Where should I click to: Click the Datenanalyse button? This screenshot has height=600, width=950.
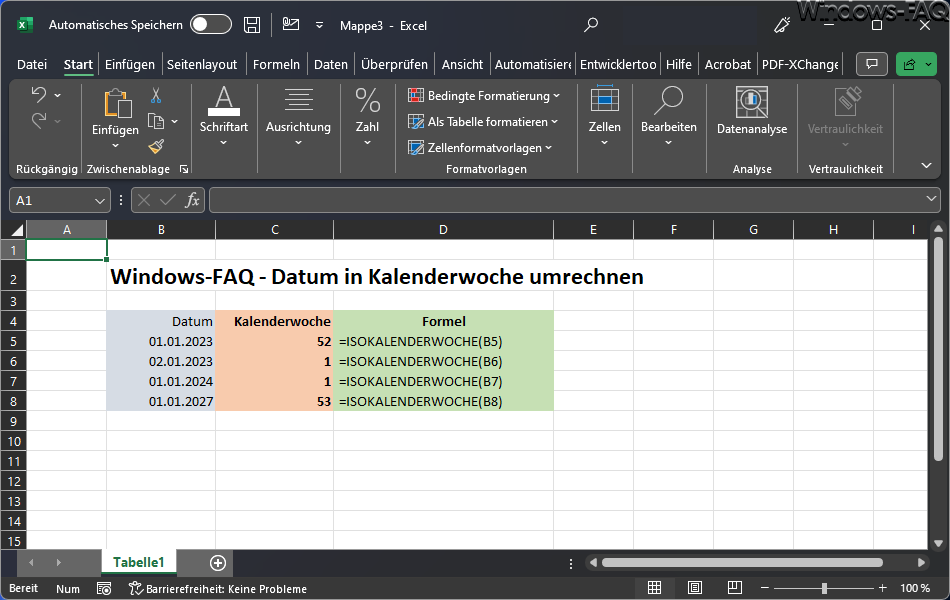point(752,110)
